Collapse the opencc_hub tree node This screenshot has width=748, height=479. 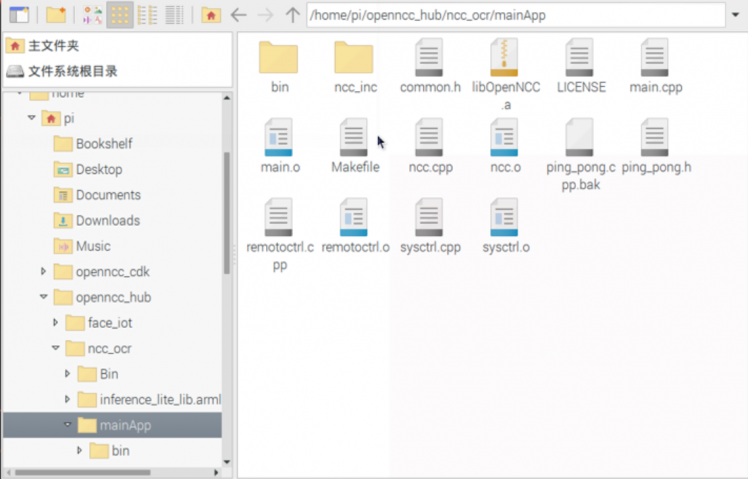pos(43,296)
